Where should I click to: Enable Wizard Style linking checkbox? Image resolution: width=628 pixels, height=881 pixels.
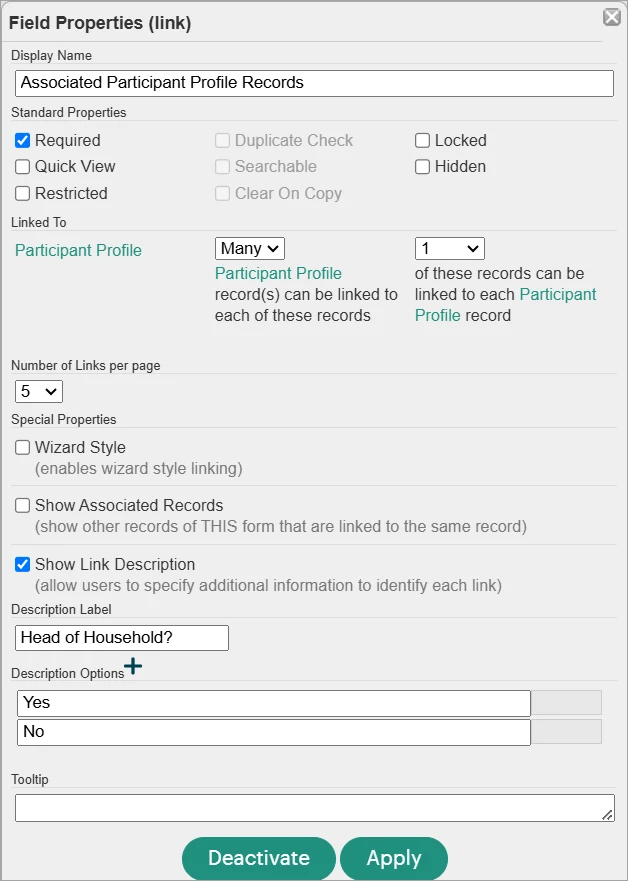pyautogui.click(x=22, y=448)
